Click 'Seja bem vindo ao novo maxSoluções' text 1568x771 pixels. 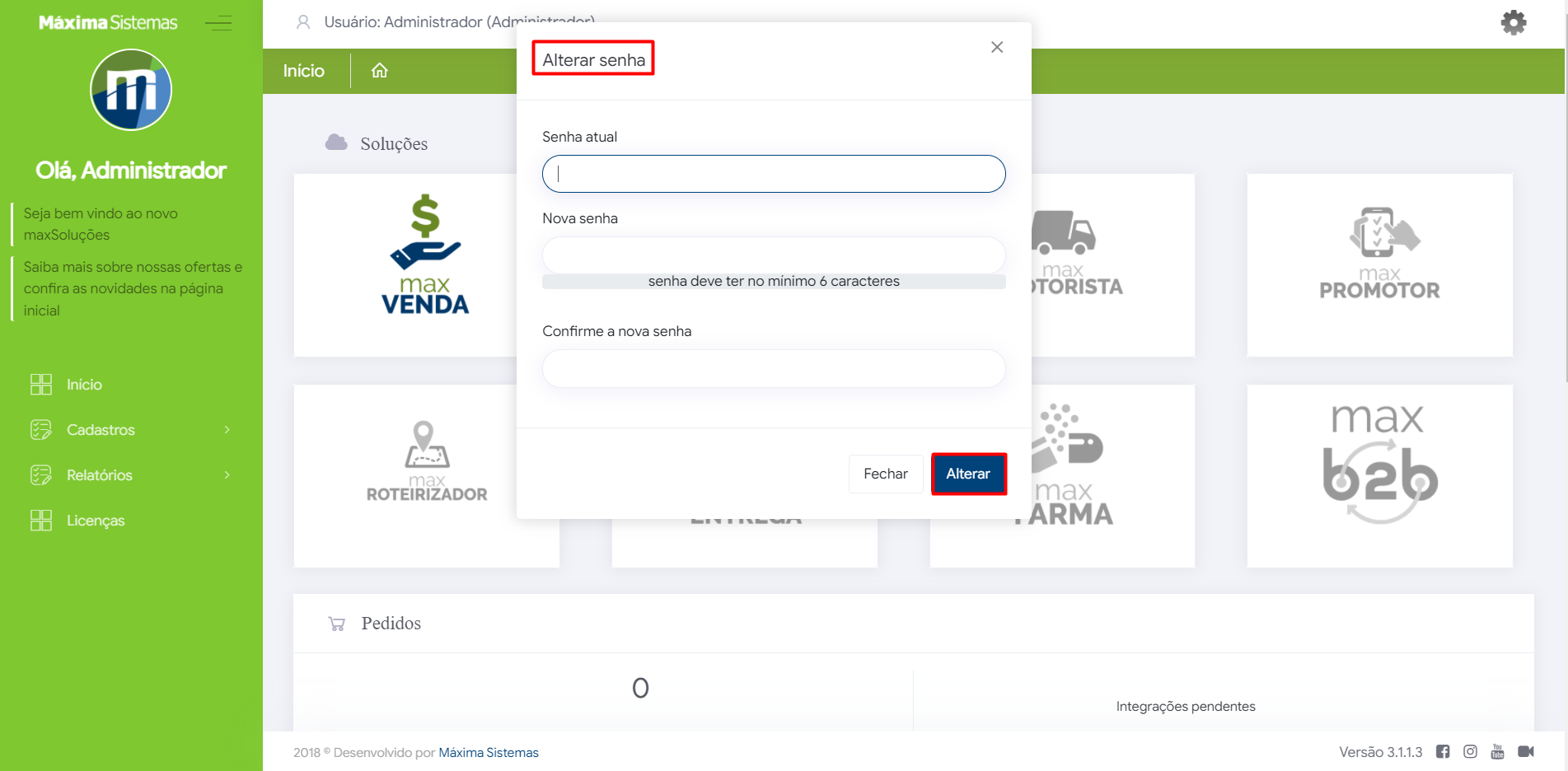(x=101, y=224)
